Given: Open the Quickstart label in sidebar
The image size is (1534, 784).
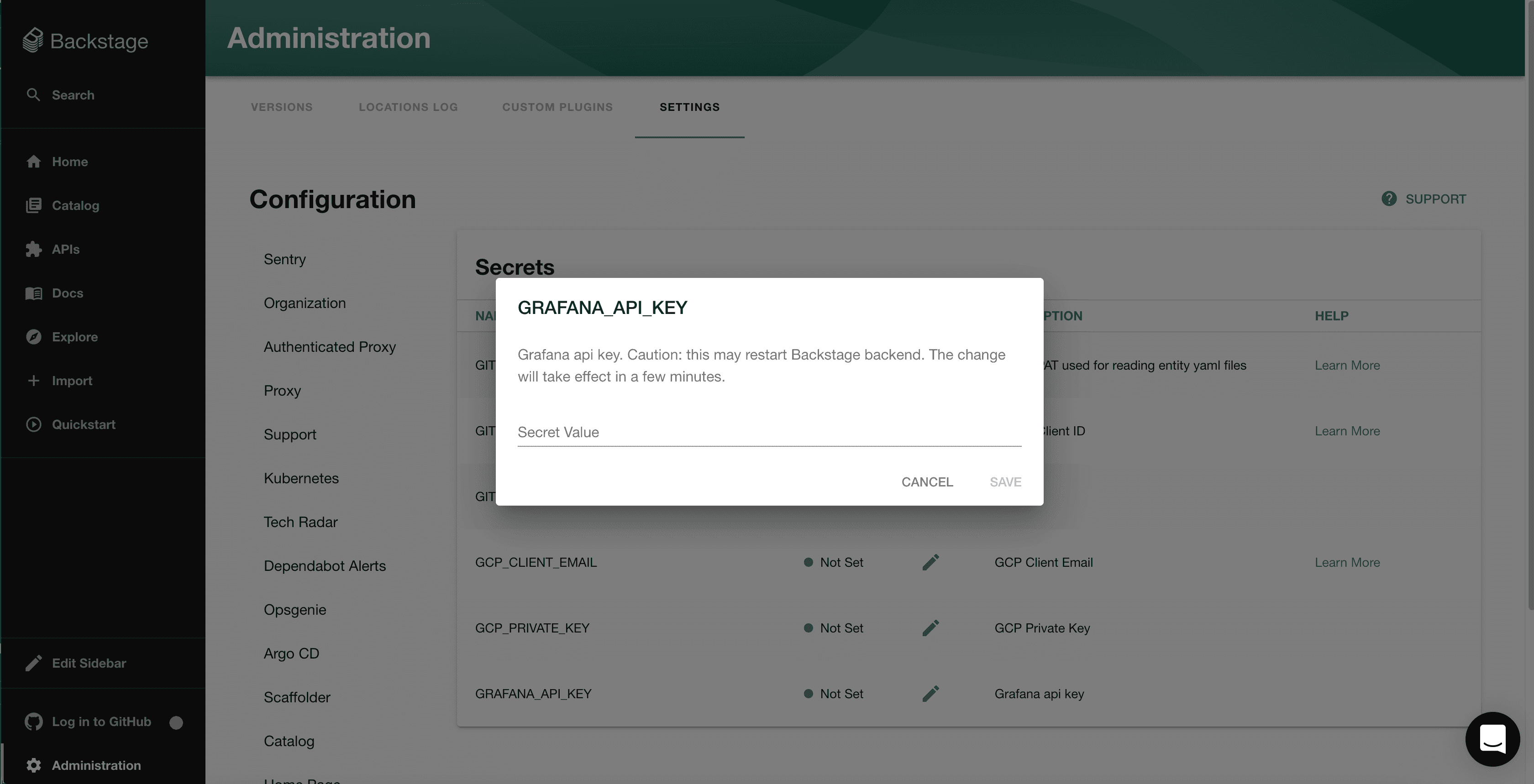Looking at the screenshot, I should 84,424.
